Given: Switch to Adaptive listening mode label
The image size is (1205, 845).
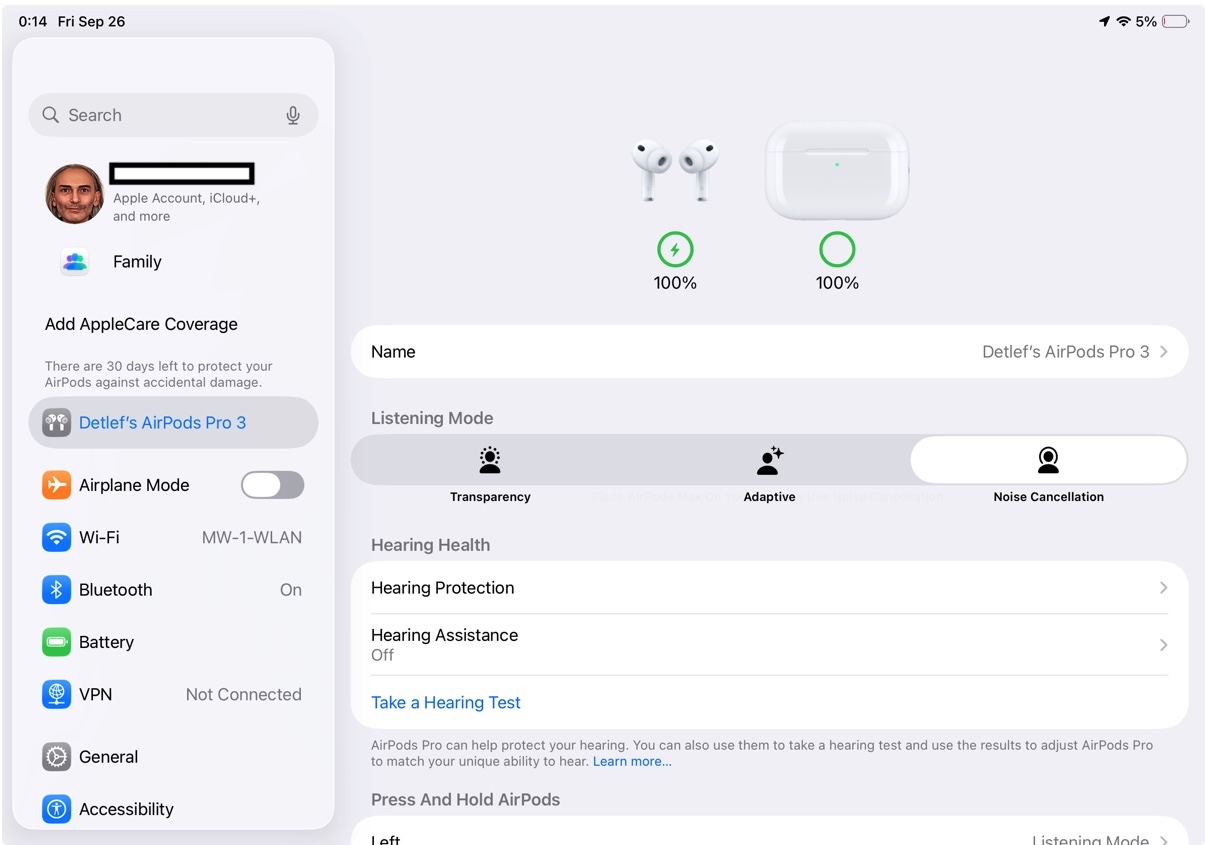Looking at the screenshot, I should [770, 497].
